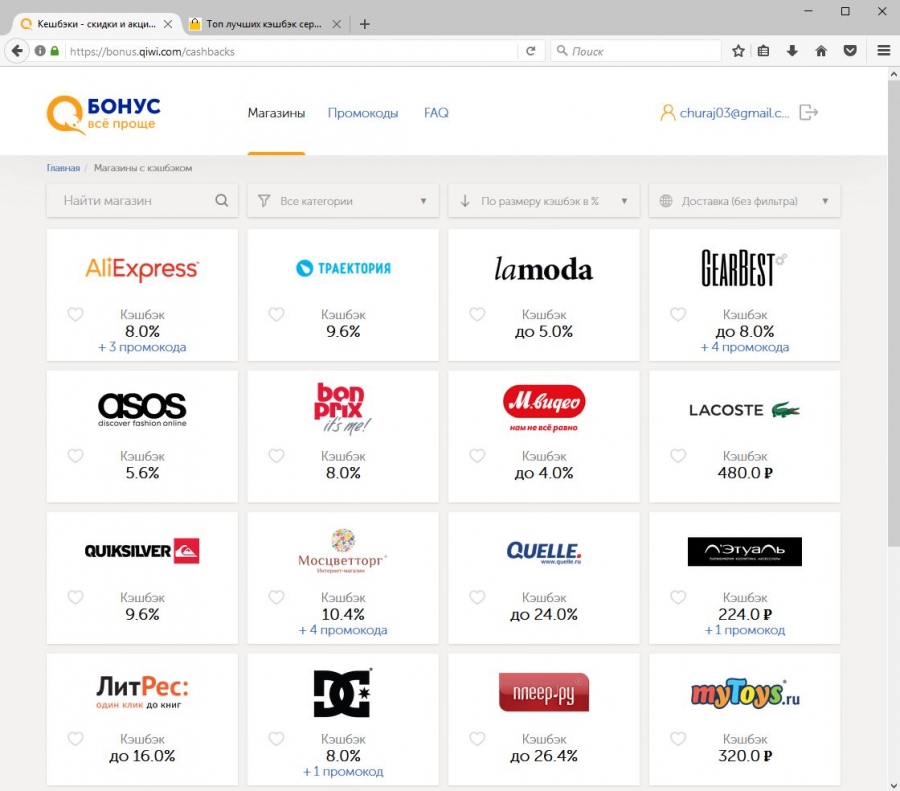Favorite ЛитРес with the heart icon
Image resolution: width=900 pixels, height=791 pixels.
point(75,739)
